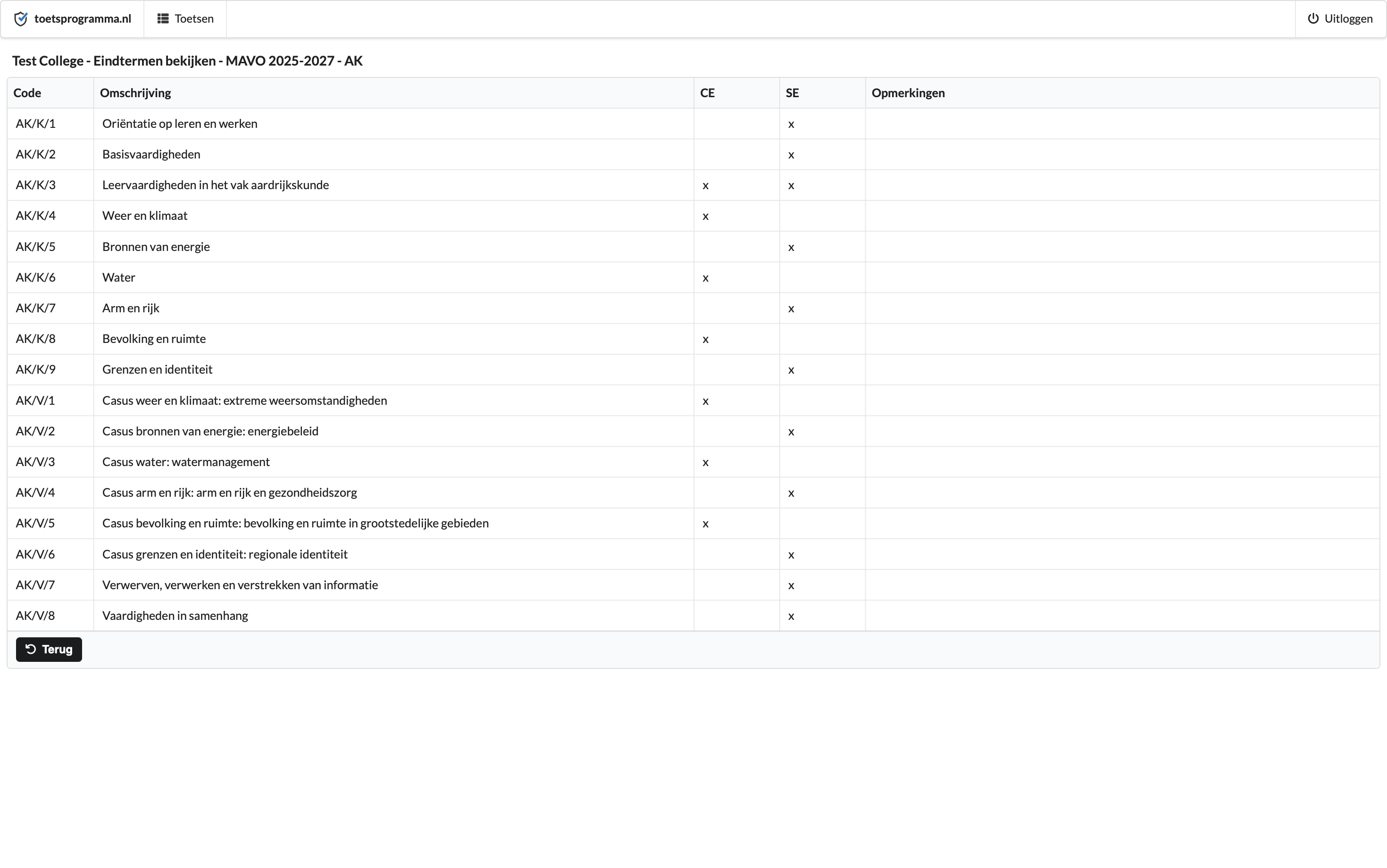Click the Code column header

pyautogui.click(x=27, y=93)
